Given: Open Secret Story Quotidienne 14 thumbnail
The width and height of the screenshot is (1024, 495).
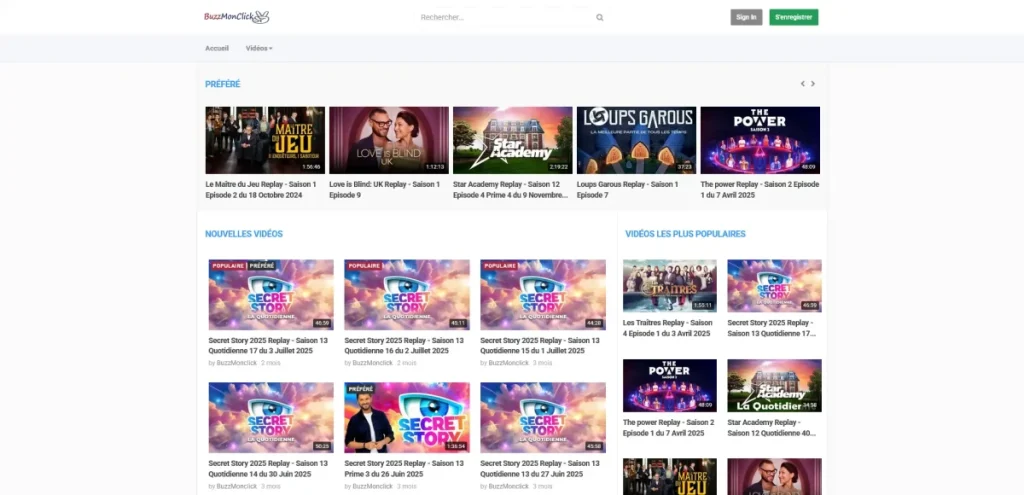Looking at the screenshot, I should 271,417.
